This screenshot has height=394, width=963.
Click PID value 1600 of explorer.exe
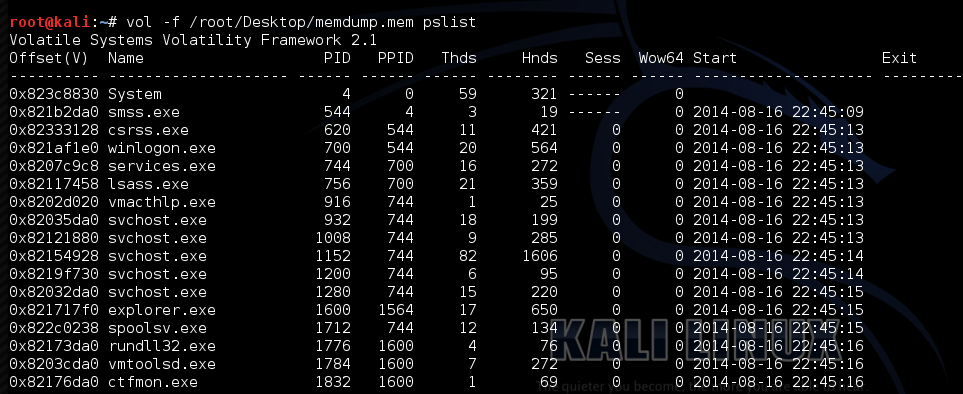[333, 310]
